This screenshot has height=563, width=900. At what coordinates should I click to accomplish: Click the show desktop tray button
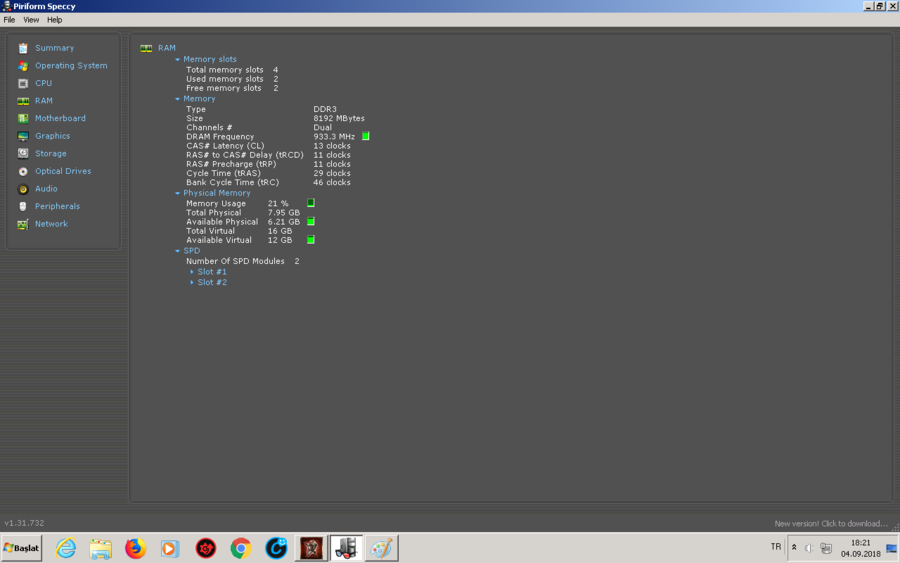click(x=891, y=548)
